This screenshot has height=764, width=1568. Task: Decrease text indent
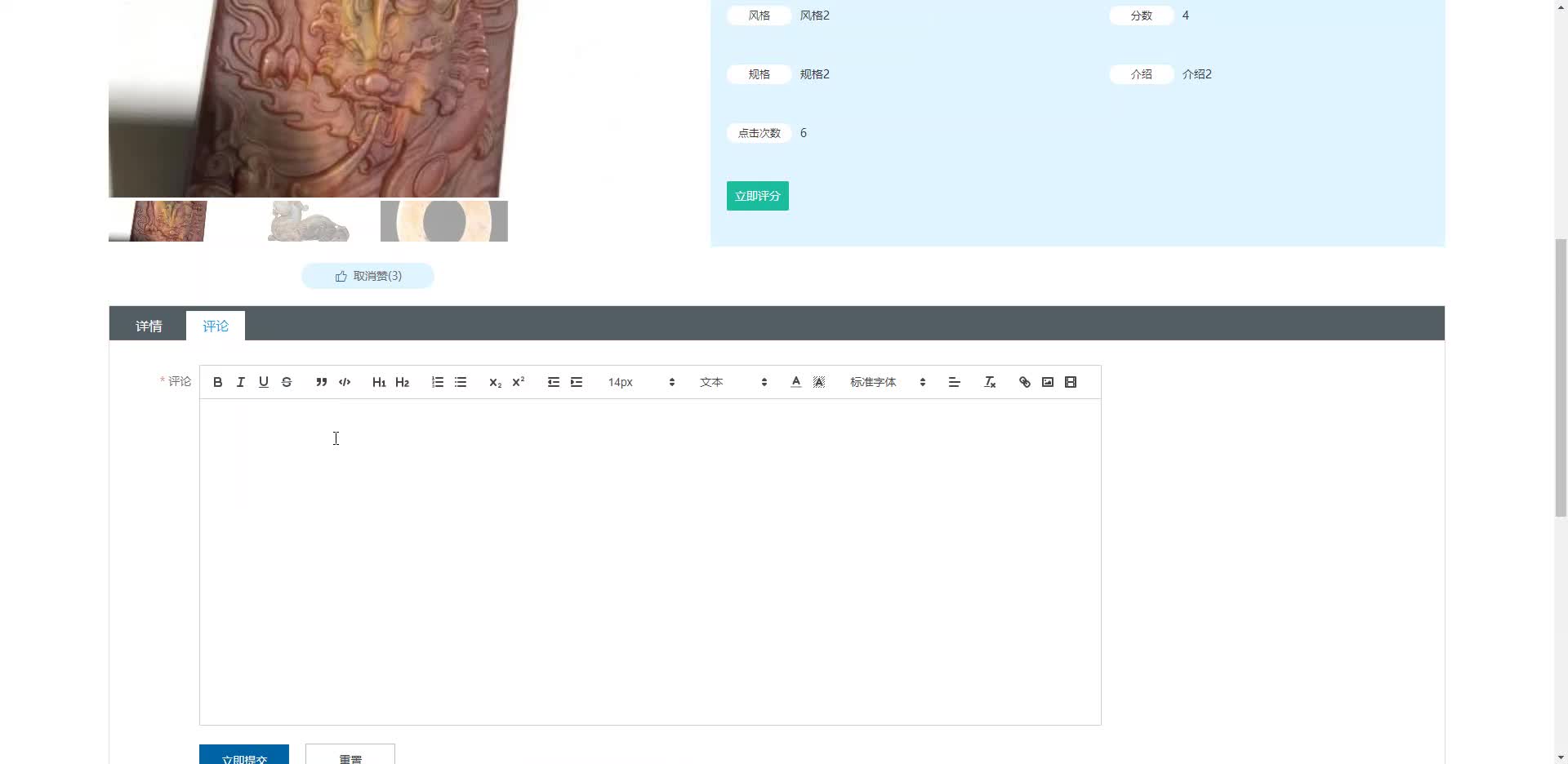[x=553, y=382]
